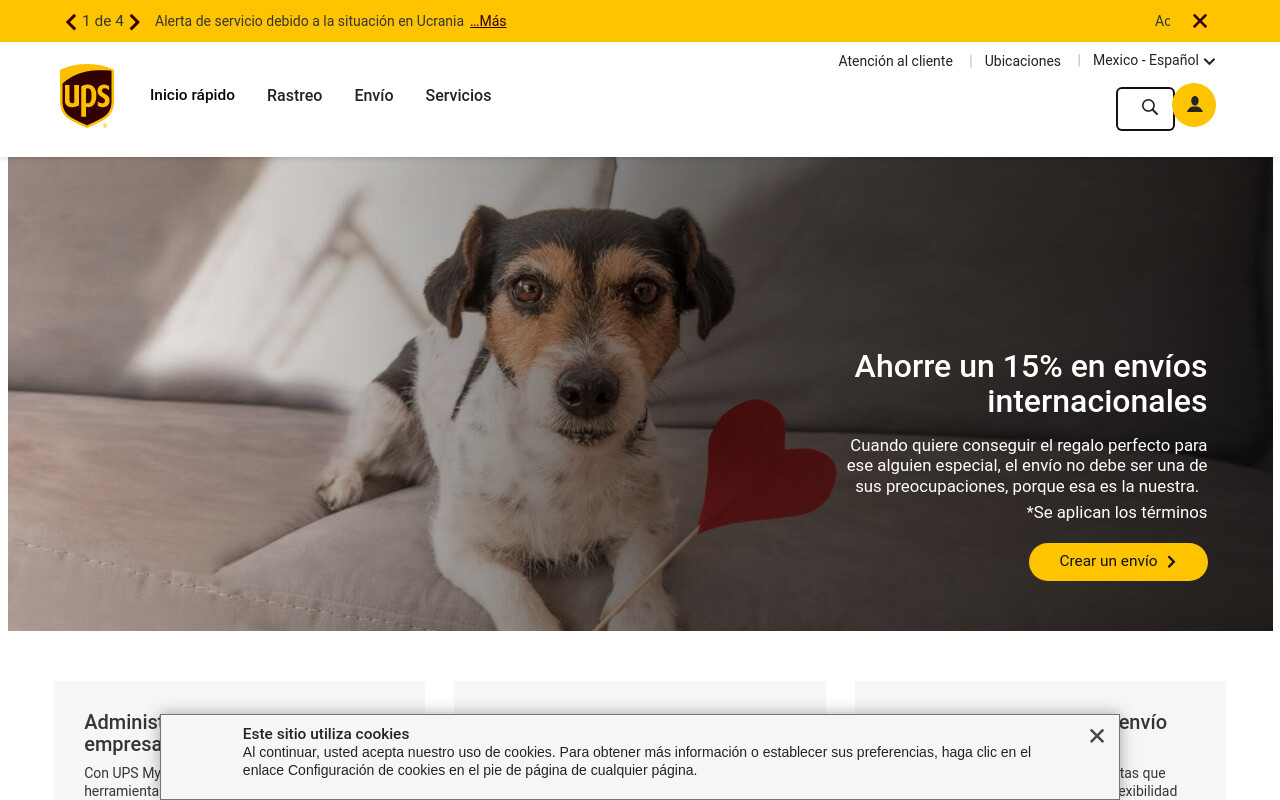Click the Crear un envío button
This screenshot has height=800, width=1280.
coord(1118,562)
